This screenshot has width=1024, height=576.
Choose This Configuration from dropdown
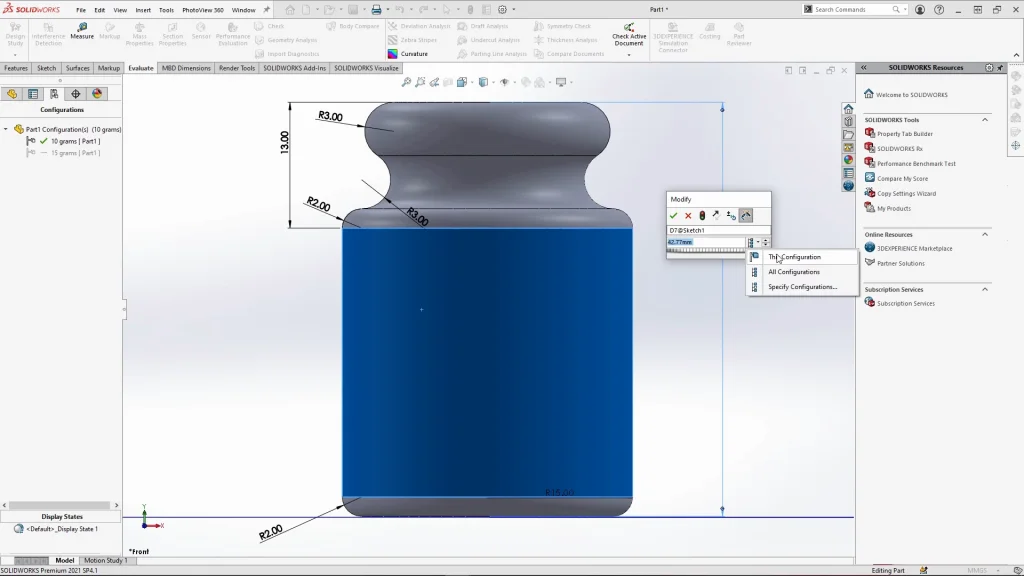[x=794, y=257]
